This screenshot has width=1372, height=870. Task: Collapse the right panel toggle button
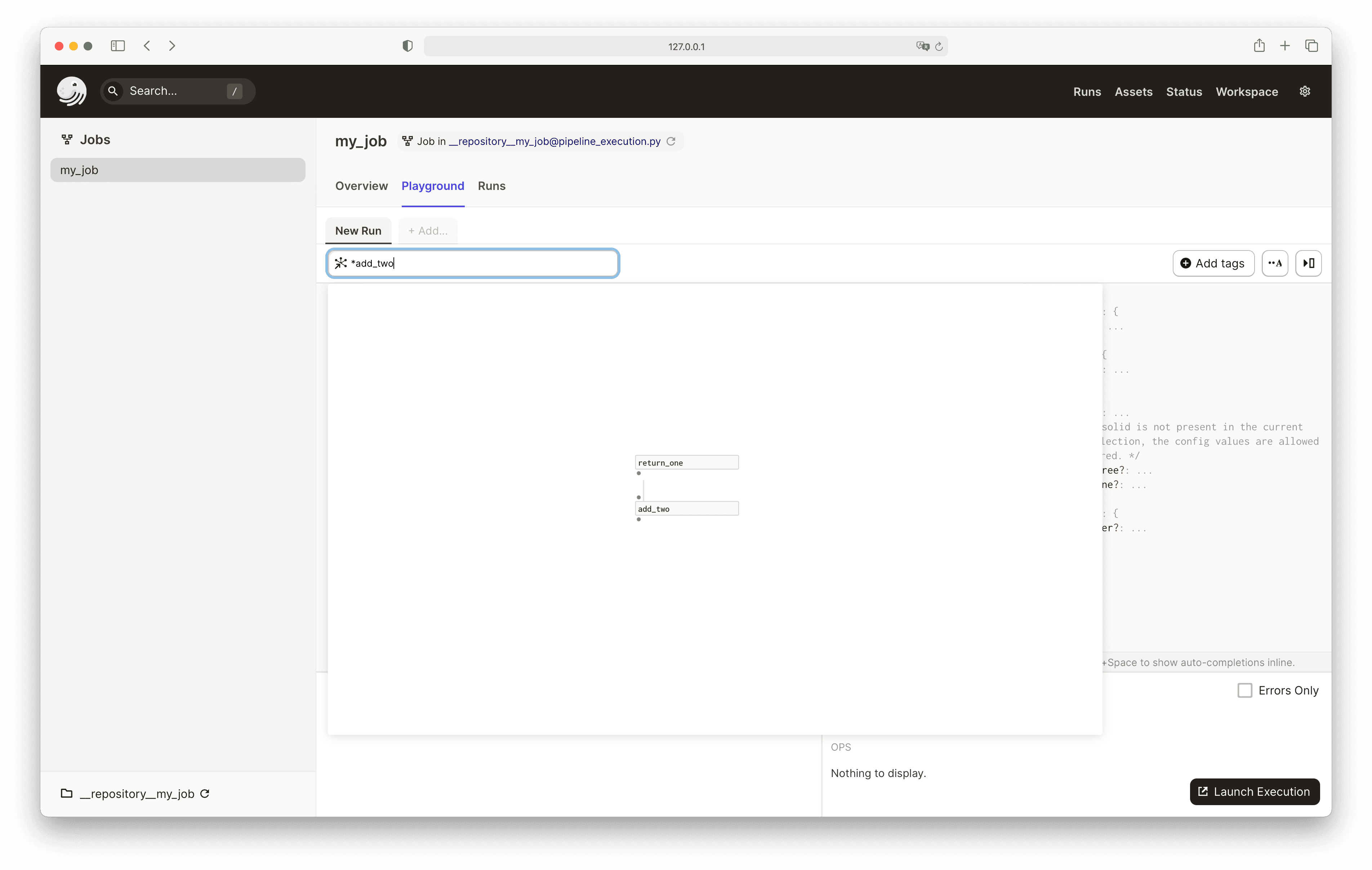click(1308, 263)
